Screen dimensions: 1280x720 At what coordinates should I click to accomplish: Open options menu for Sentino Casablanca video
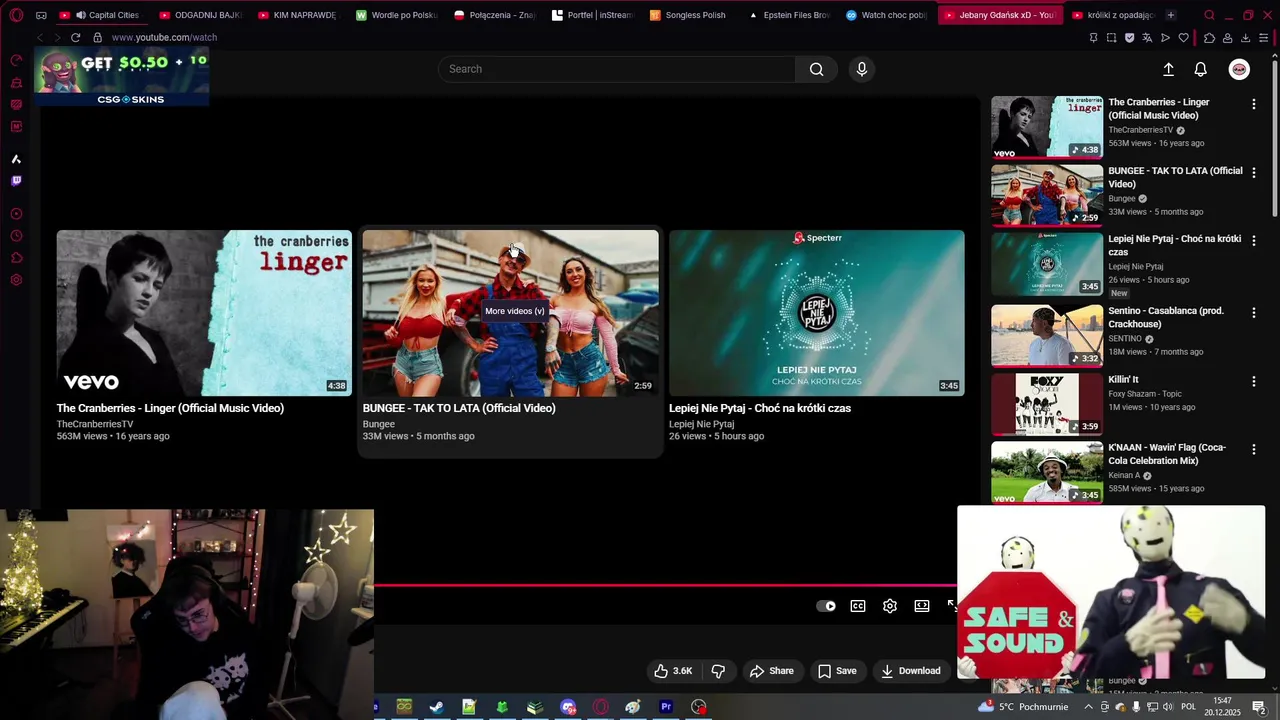(x=1254, y=313)
